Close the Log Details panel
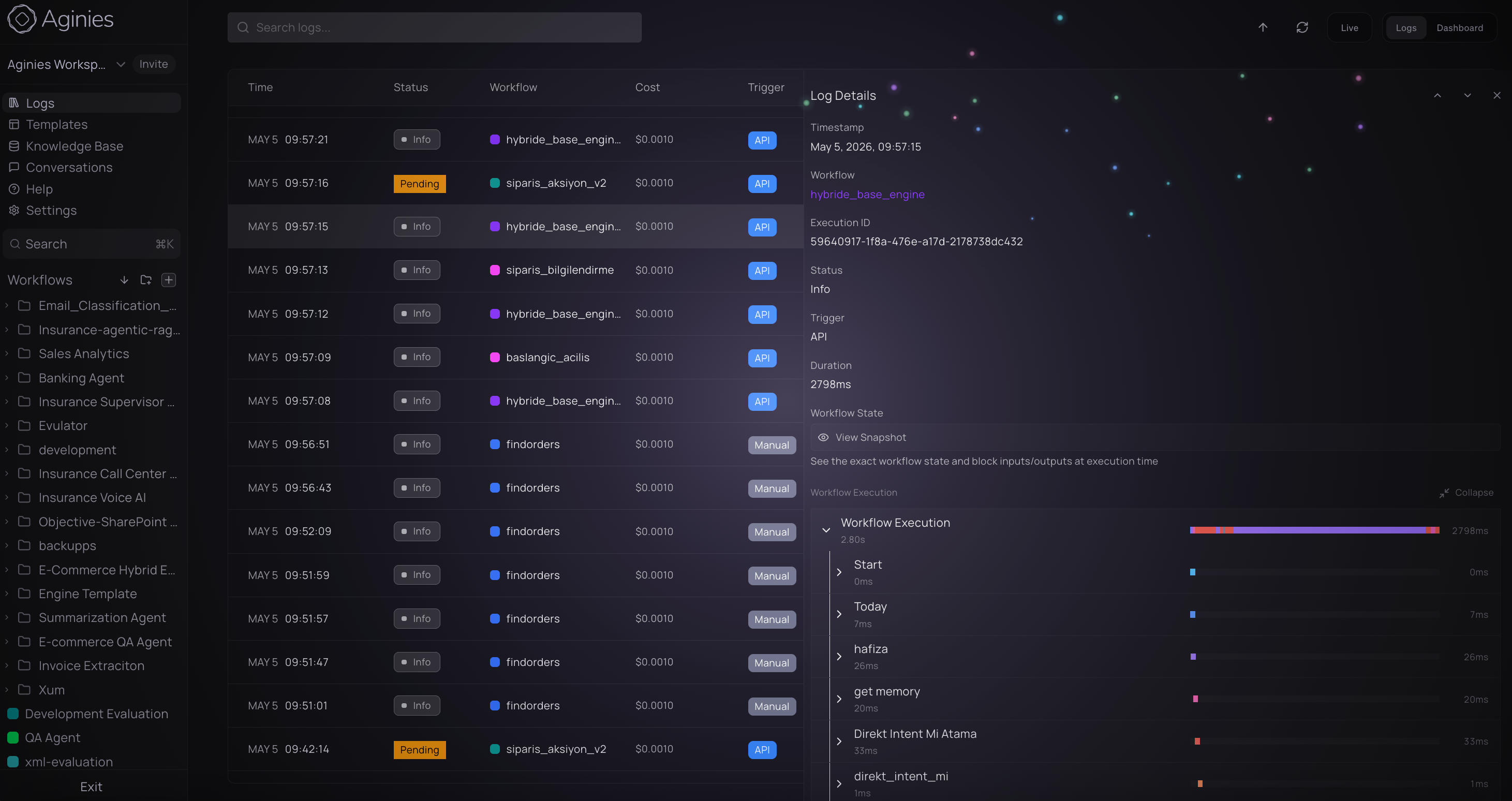The image size is (1512, 801). click(x=1497, y=96)
